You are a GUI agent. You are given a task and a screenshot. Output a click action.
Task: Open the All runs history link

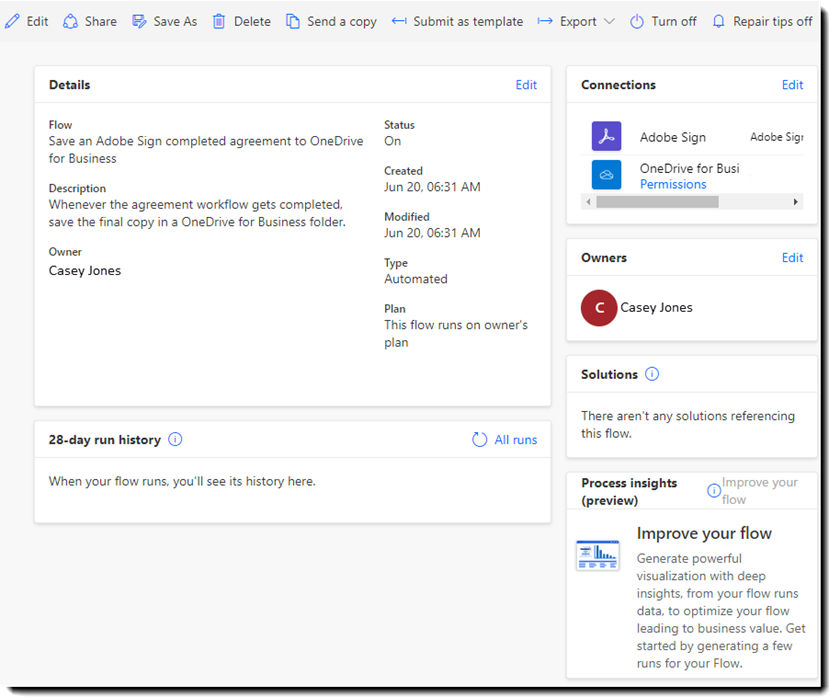point(515,439)
